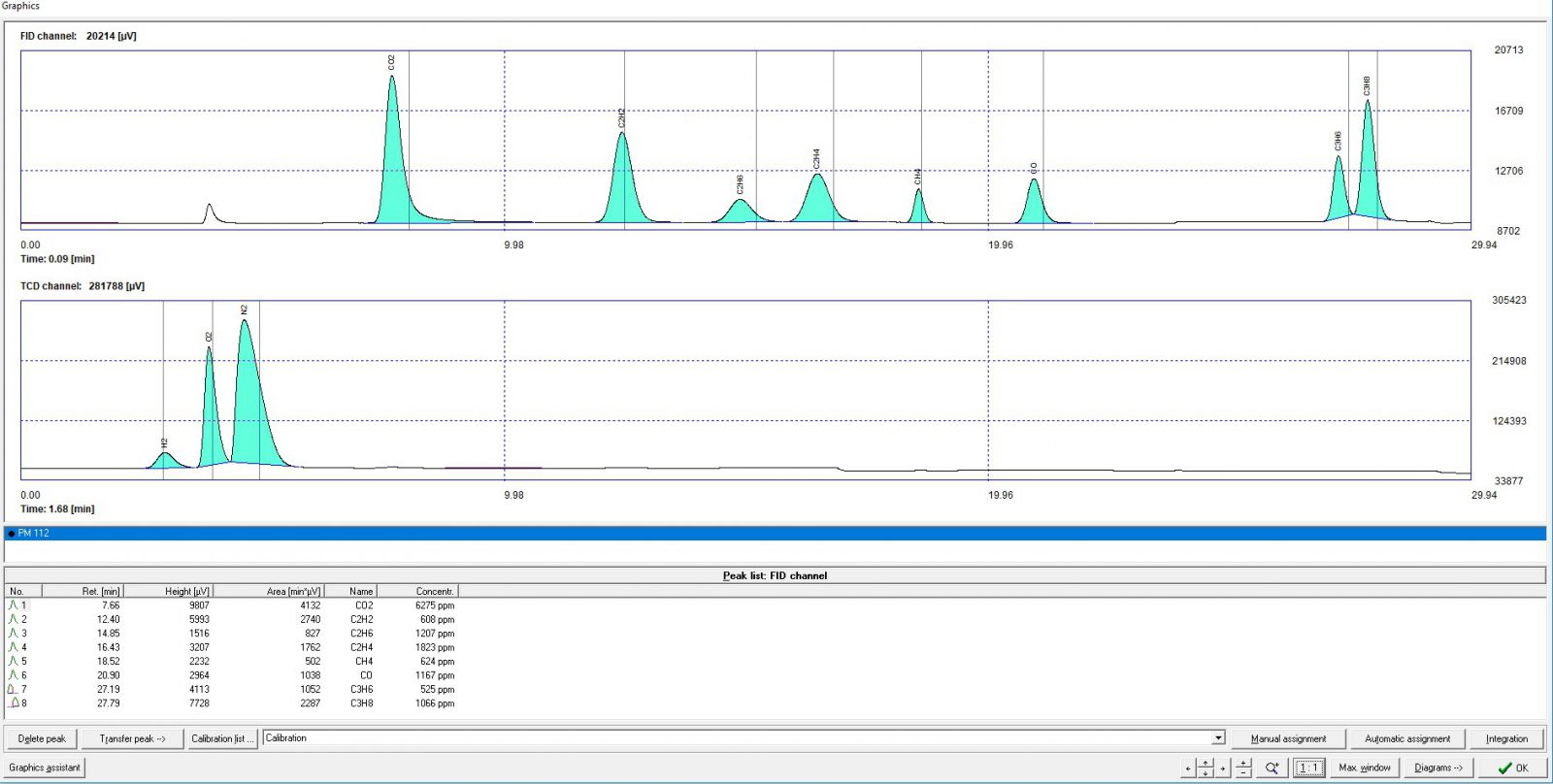Click the plus zoom-in button
Image resolution: width=1553 pixels, height=784 pixels.
click(1243, 763)
